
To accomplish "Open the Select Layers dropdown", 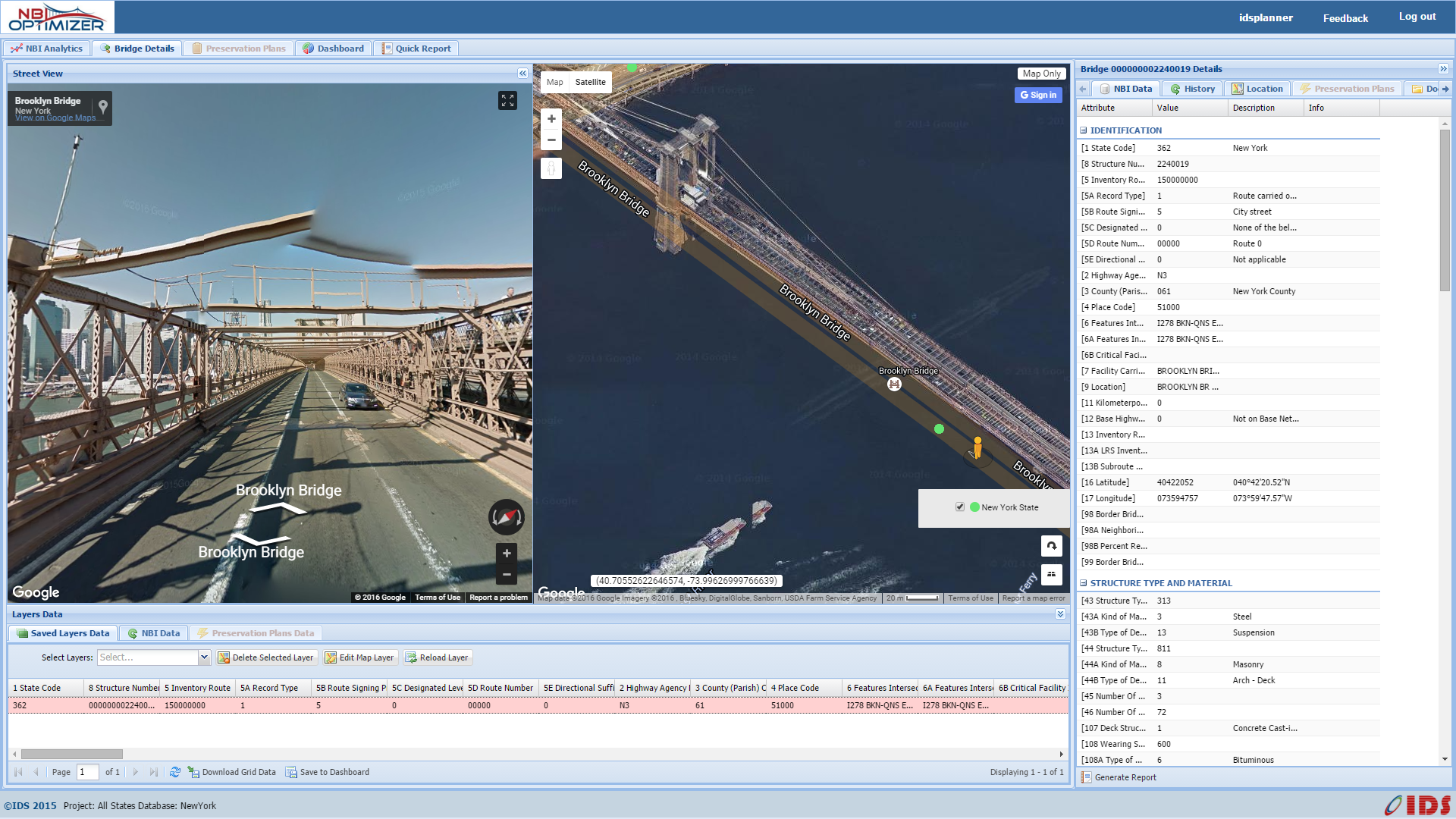I will pyautogui.click(x=204, y=657).
